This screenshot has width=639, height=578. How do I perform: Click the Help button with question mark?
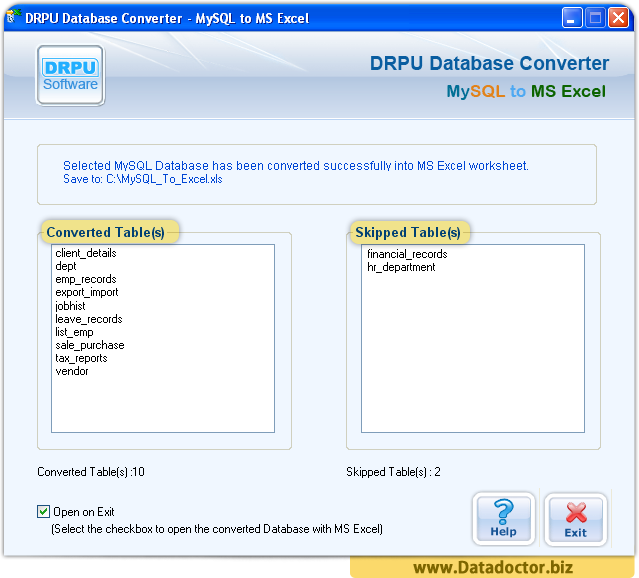[504, 519]
